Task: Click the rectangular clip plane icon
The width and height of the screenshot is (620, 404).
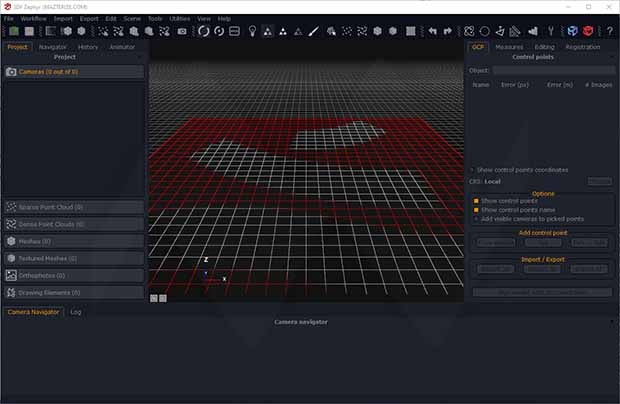Action: coord(234,31)
